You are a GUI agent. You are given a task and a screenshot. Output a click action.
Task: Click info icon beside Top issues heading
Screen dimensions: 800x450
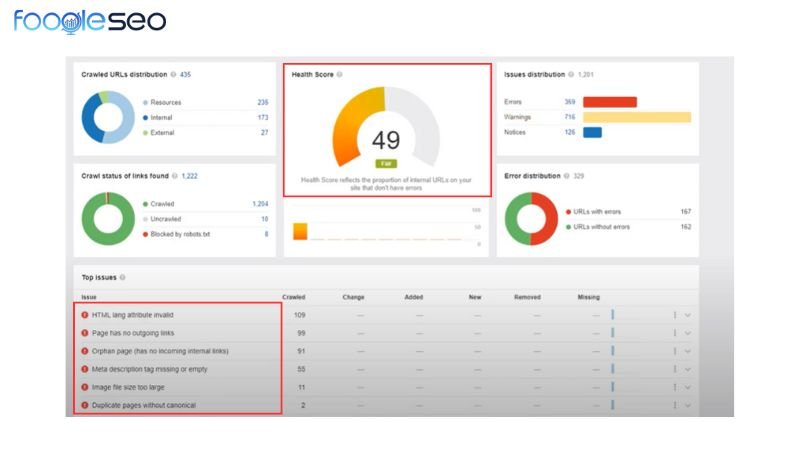click(122, 278)
